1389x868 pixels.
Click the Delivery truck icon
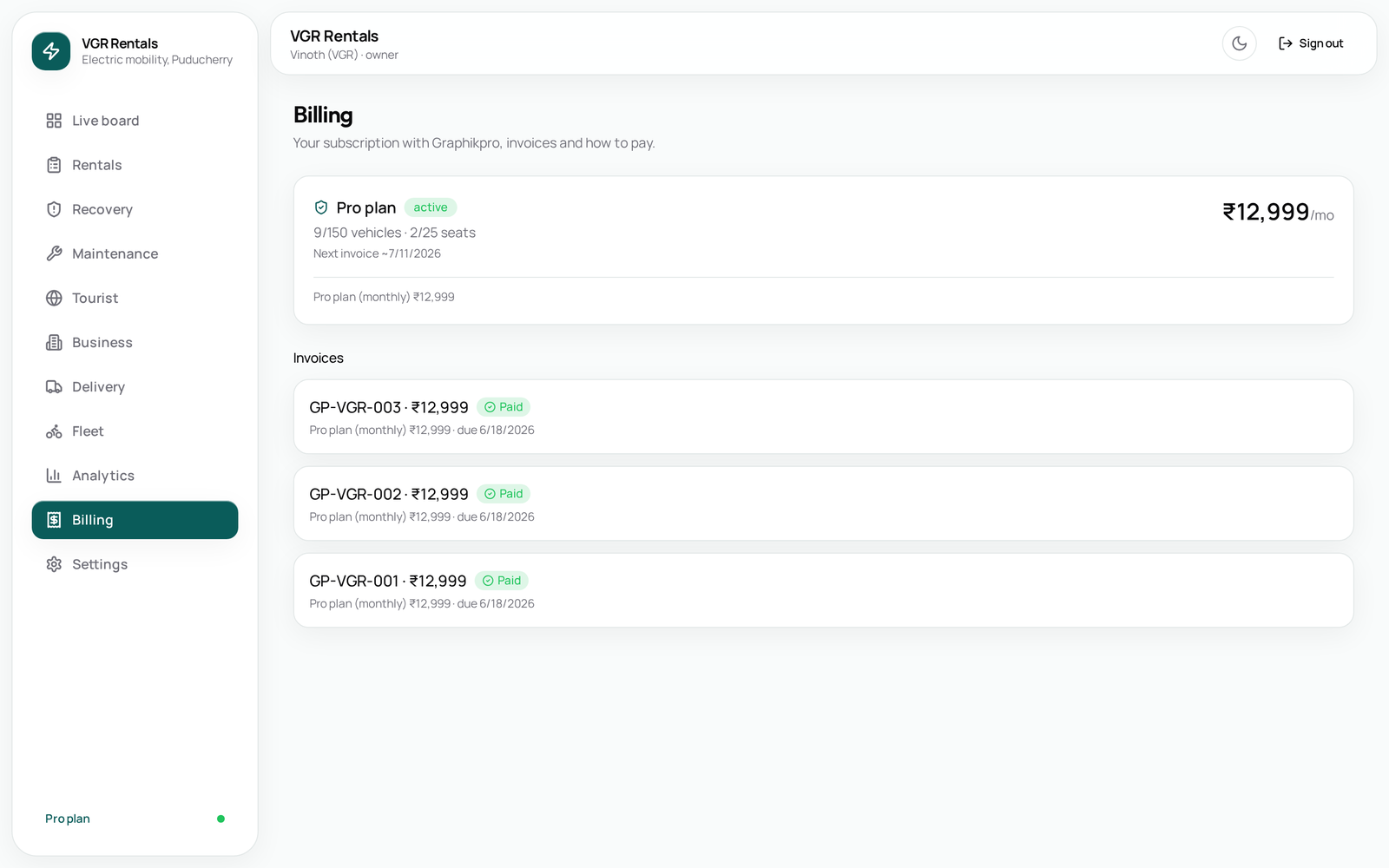(x=54, y=386)
